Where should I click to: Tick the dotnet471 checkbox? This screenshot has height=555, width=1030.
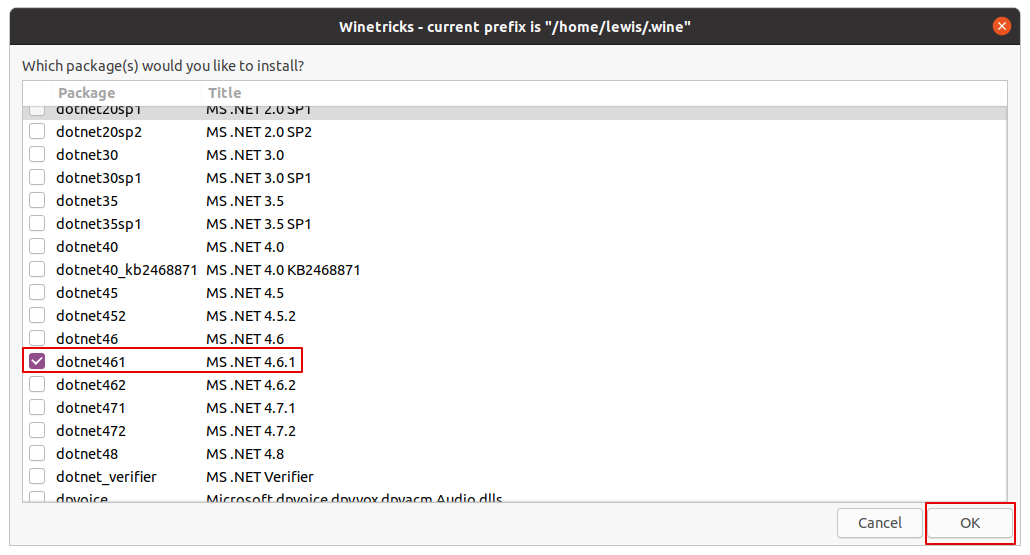point(37,407)
